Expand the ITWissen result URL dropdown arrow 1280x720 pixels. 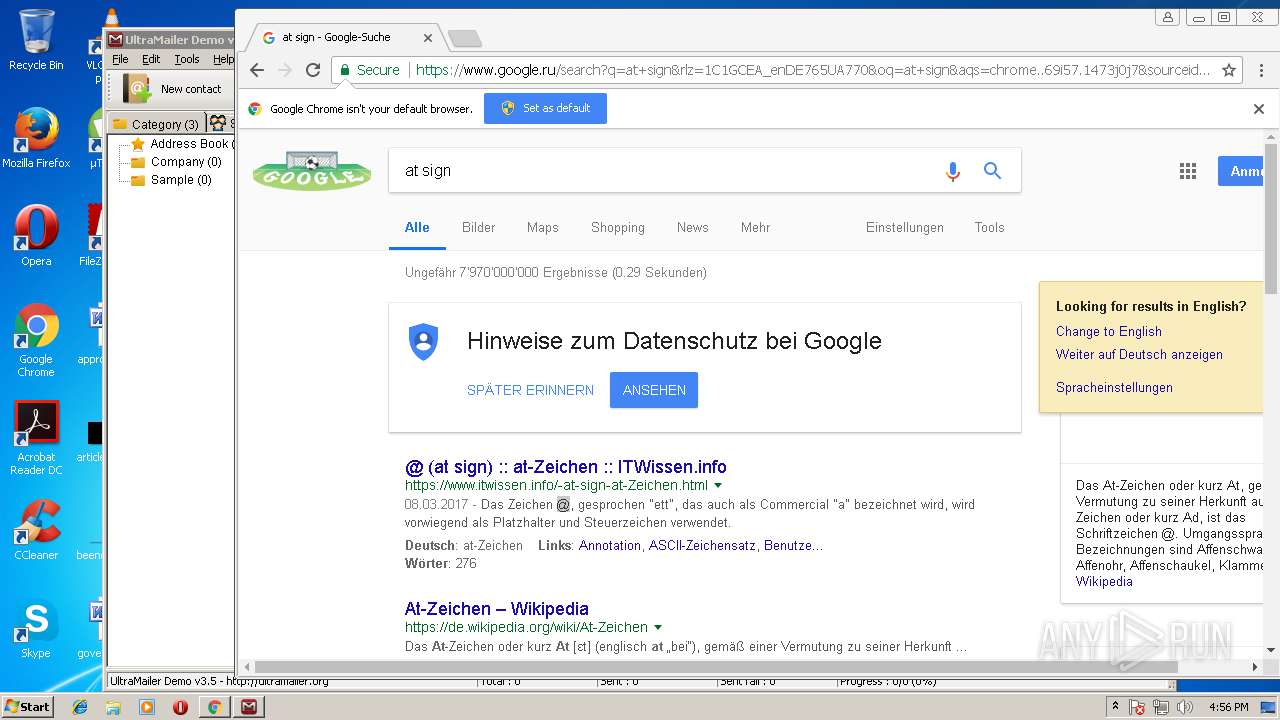pyautogui.click(x=718, y=486)
